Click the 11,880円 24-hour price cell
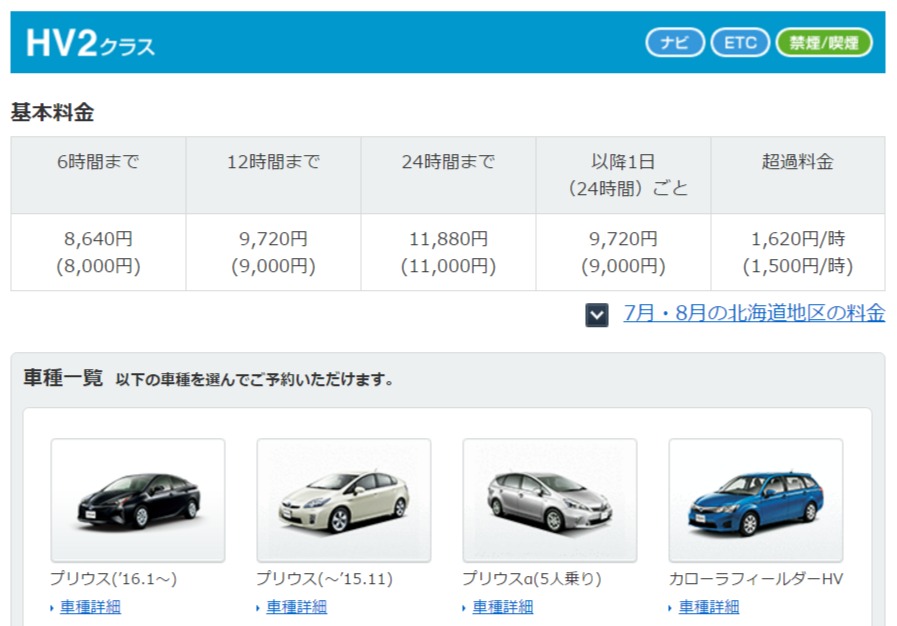897x626 pixels. click(x=448, y=252)
